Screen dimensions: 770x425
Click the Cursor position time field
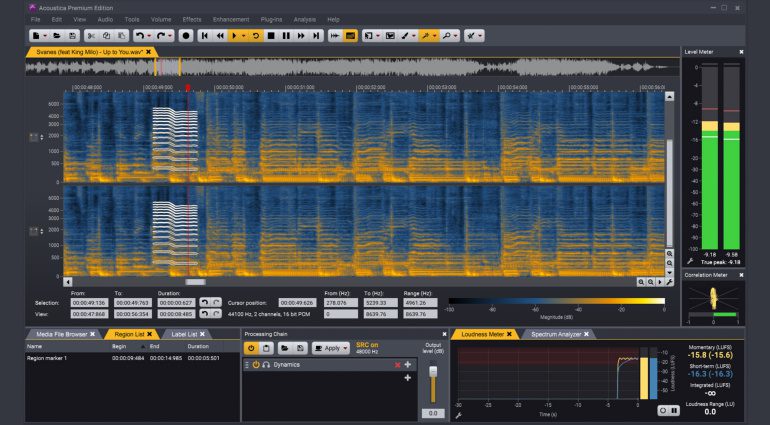pyautogui.click(x=297, y=303)
